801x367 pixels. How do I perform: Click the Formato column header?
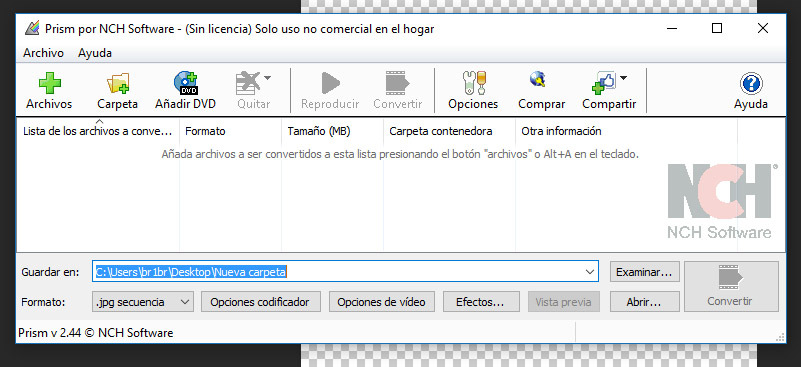tap(230, 131)
